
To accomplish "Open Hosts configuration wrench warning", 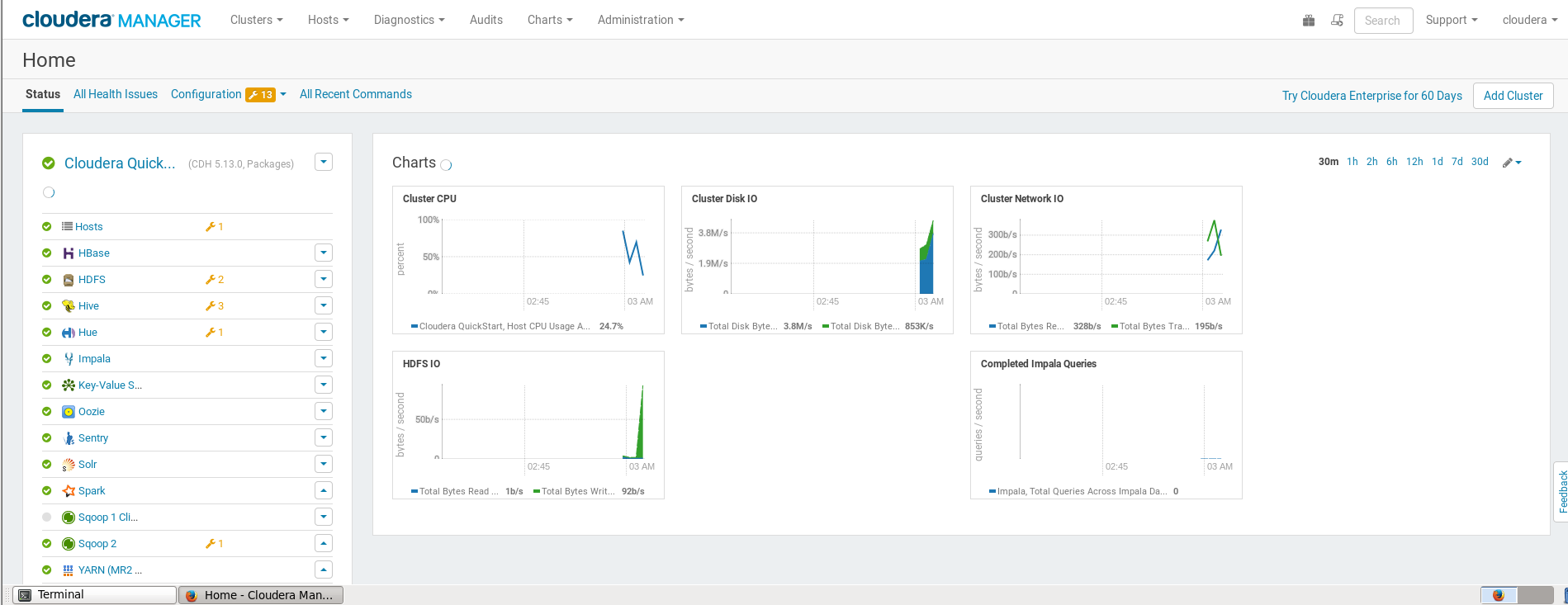I will (215, 227).
